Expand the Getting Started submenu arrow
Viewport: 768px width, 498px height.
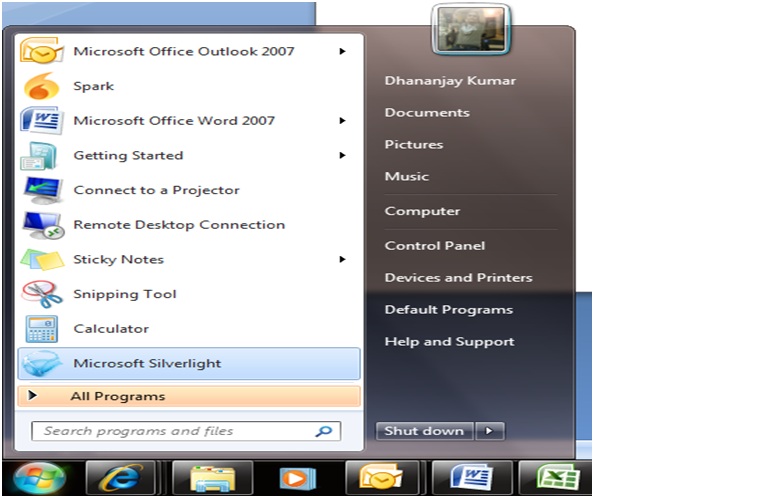click(342, 156)
